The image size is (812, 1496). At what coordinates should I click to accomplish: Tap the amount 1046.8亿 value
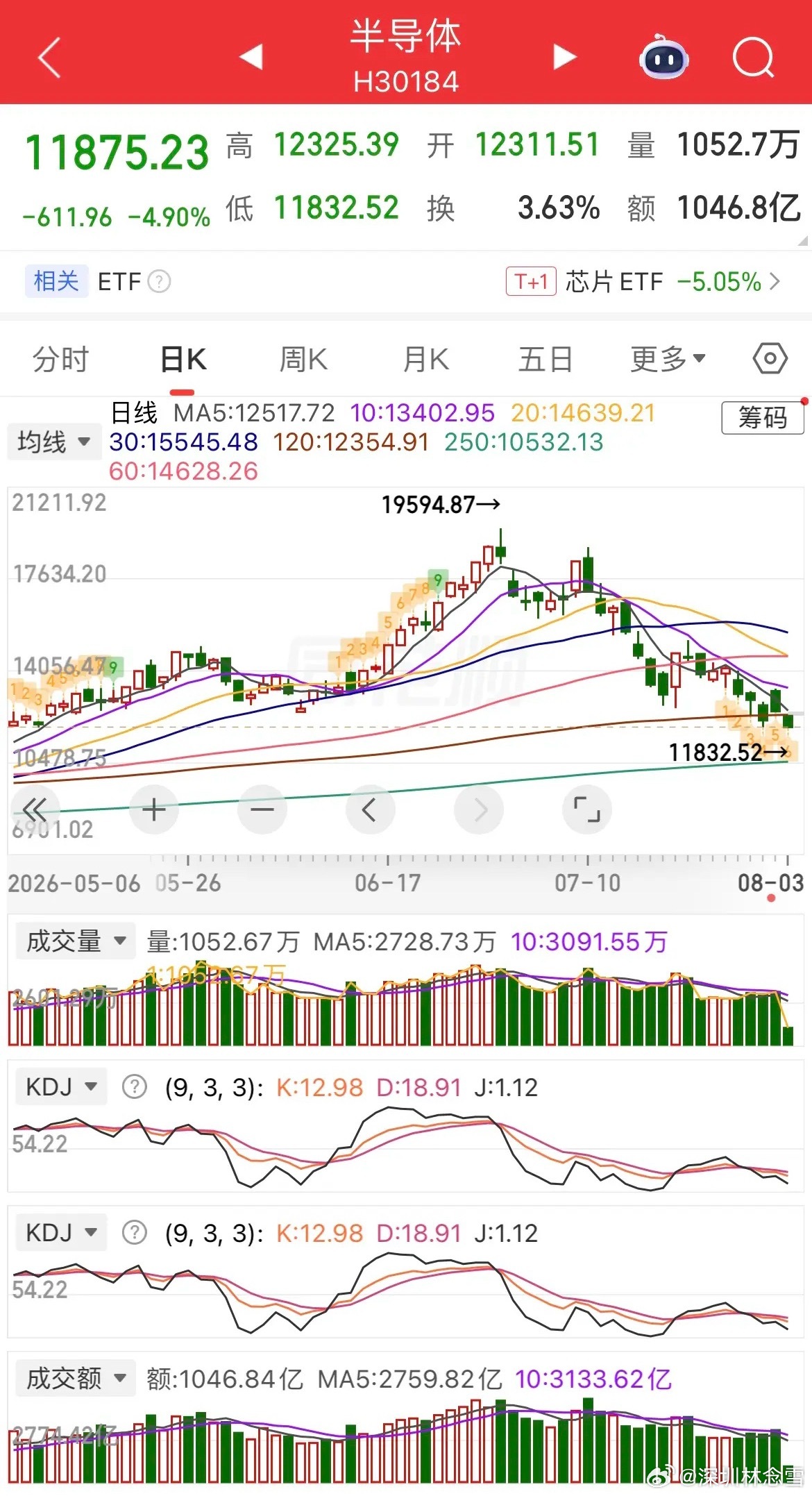tap(738, 208)
